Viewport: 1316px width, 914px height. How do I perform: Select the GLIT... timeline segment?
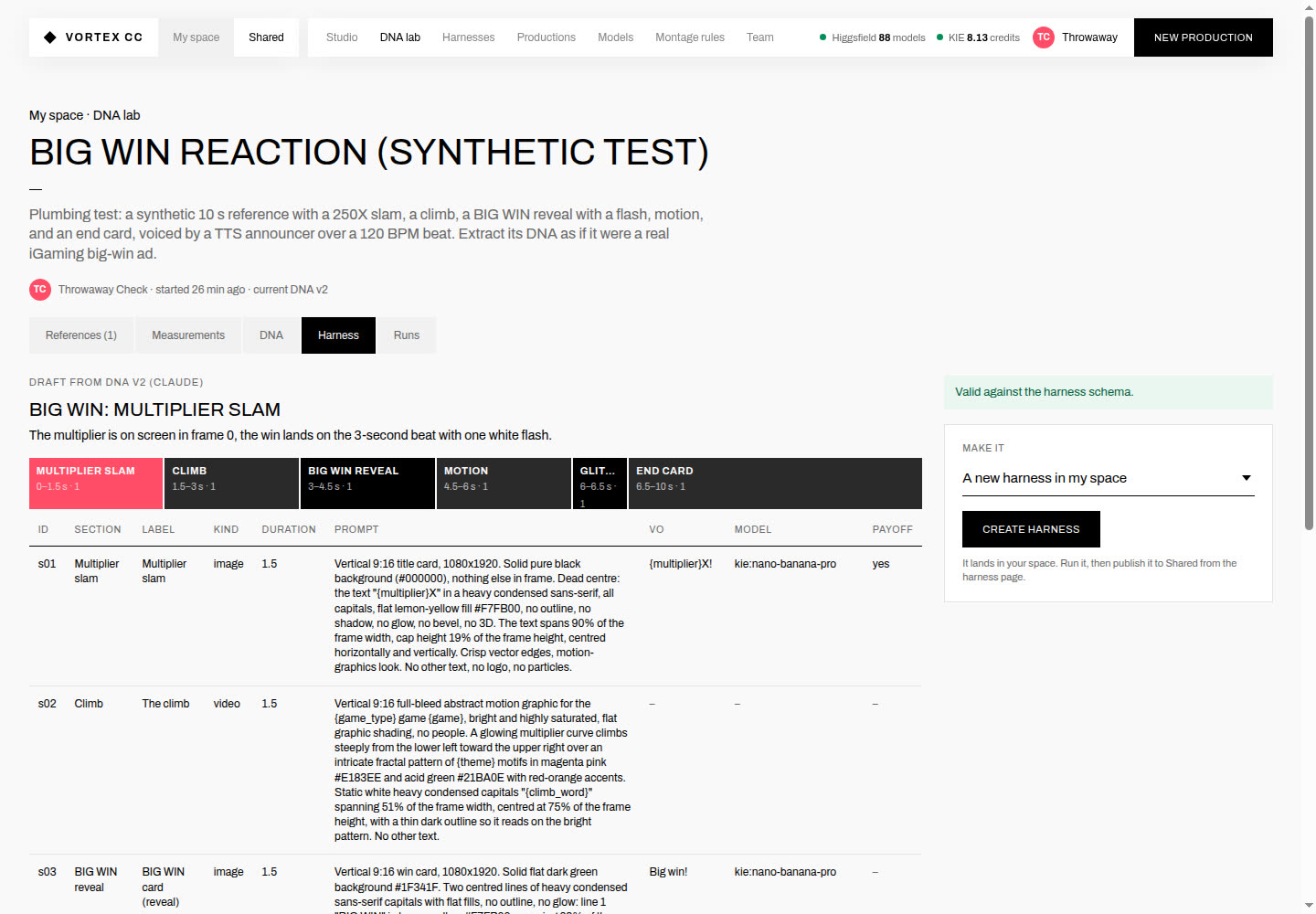[600, 484]
